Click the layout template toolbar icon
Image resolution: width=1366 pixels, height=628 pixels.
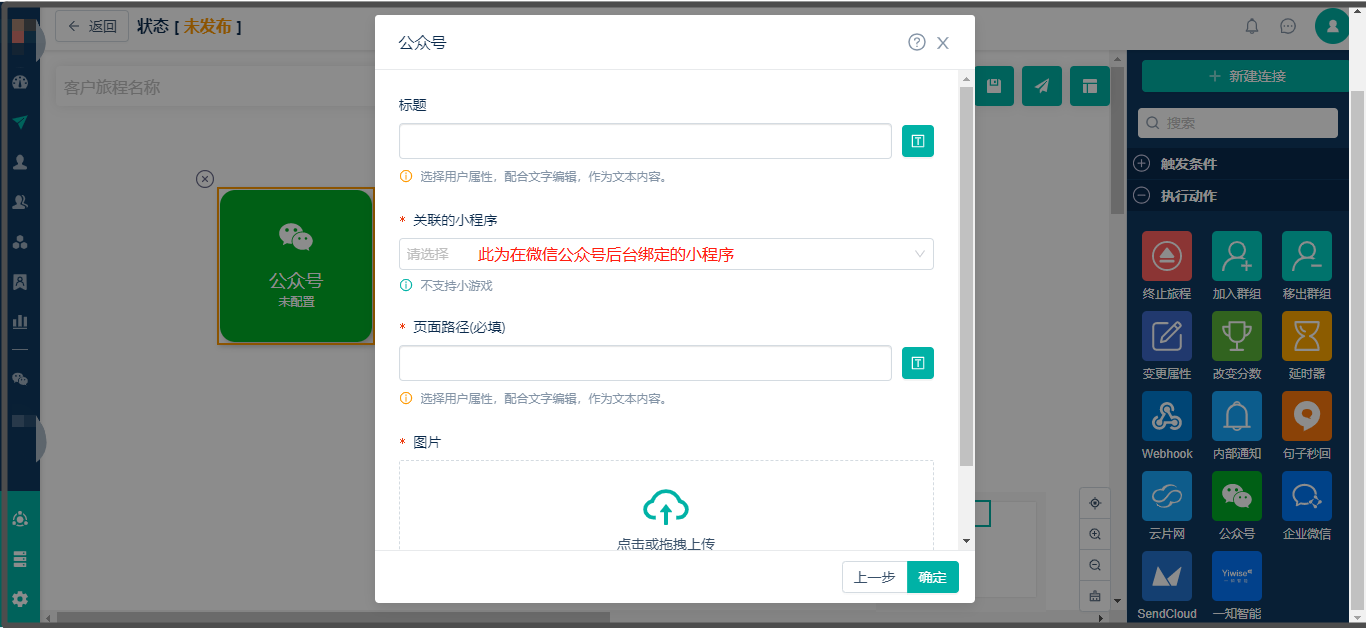1090,86
